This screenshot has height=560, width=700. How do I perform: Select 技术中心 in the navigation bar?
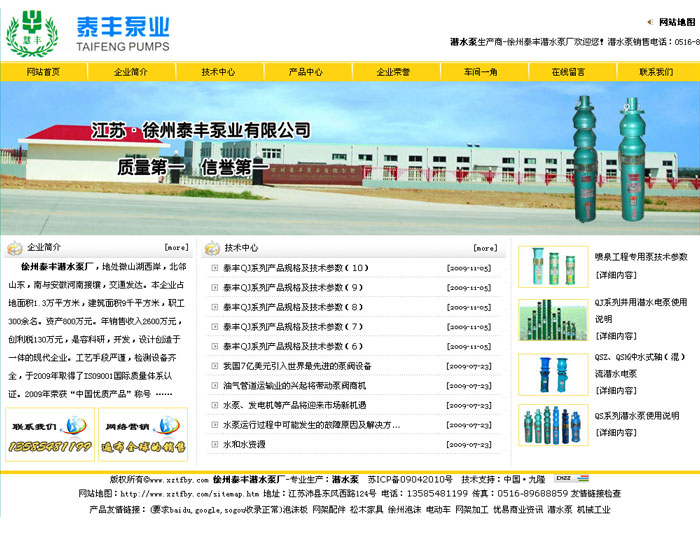point(218,72)
